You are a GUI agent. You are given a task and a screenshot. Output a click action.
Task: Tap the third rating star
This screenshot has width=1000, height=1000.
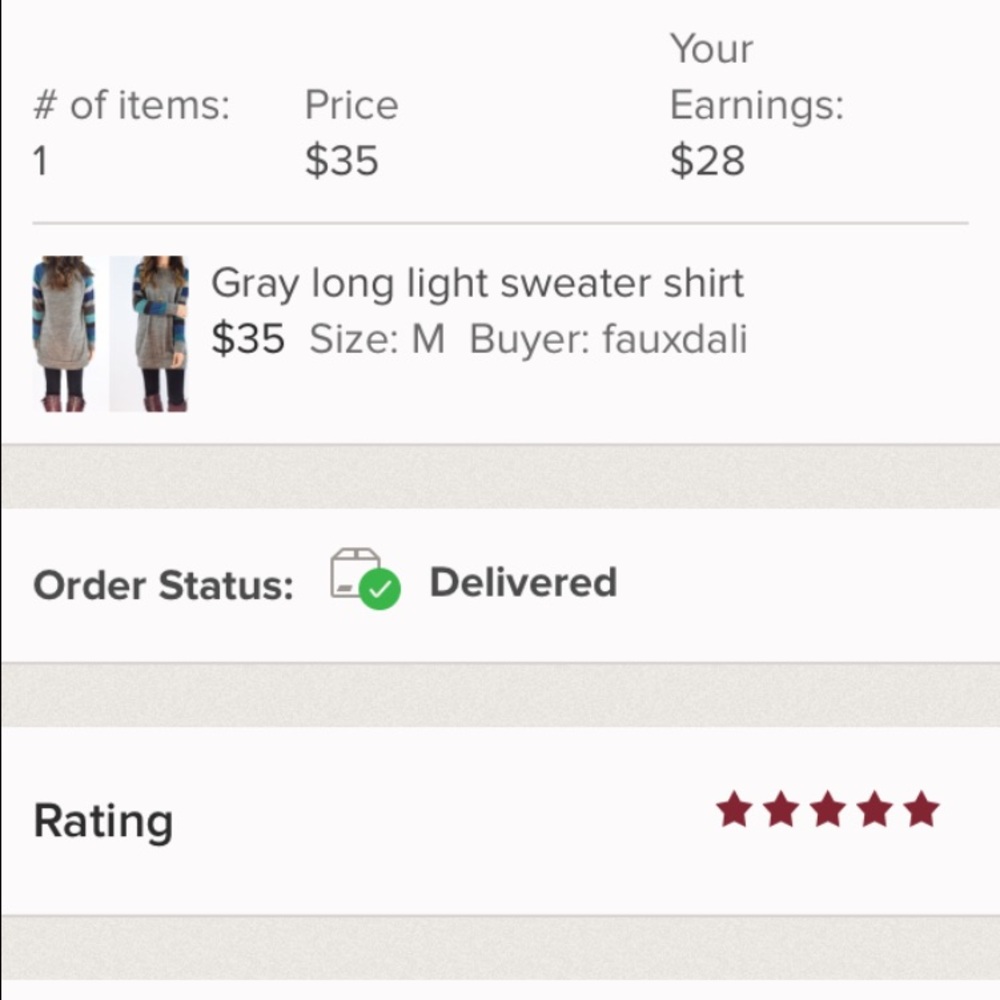pos(828,810)
